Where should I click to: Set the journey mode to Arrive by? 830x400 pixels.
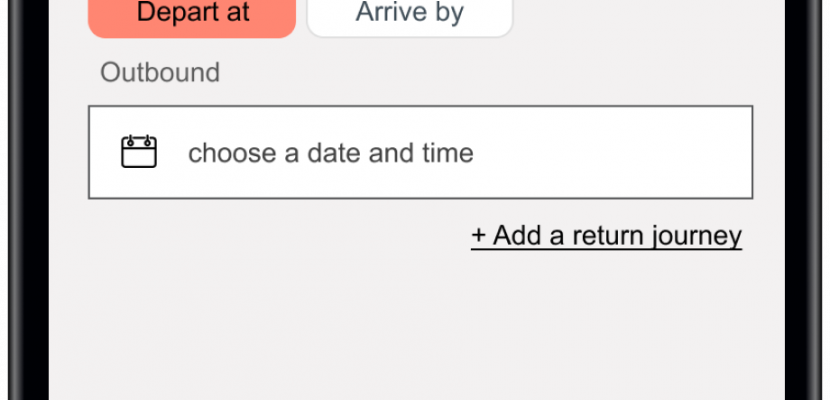click(410, 16)
